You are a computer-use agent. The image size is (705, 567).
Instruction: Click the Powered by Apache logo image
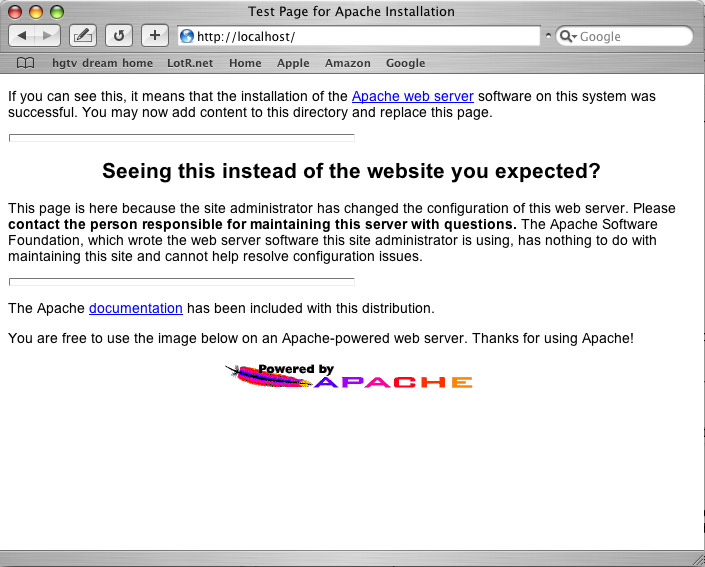[x=349, y=377]
